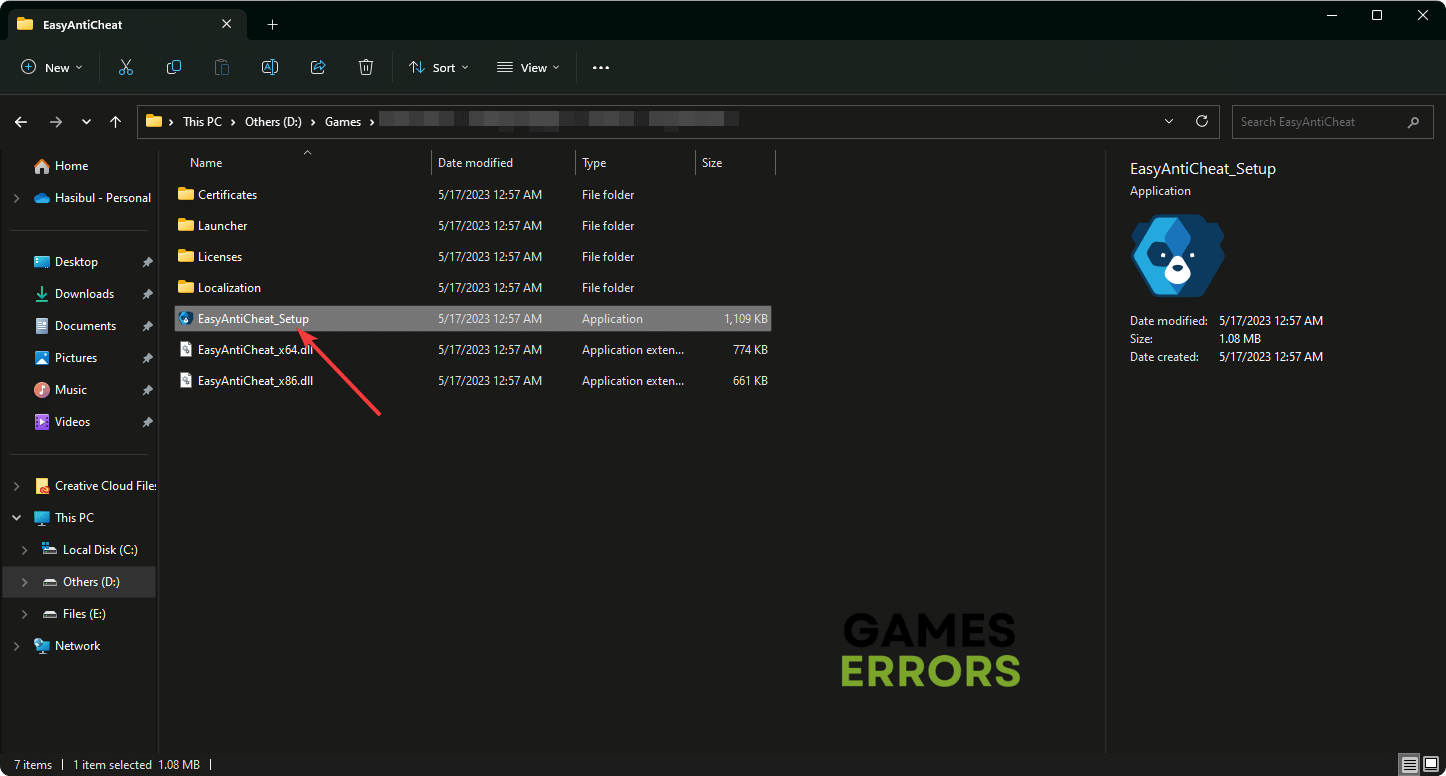
Task: Open the Launcher folder
Action: pyautogui.click(x=222, y=226)
